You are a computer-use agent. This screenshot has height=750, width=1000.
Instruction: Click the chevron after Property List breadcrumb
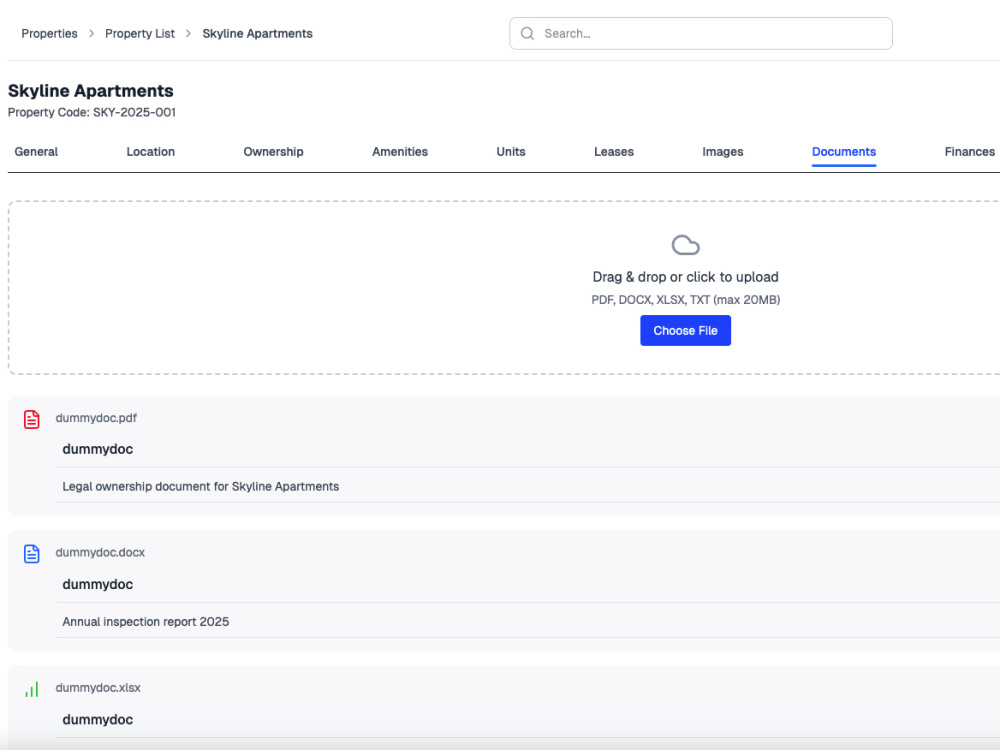[188, 33]
